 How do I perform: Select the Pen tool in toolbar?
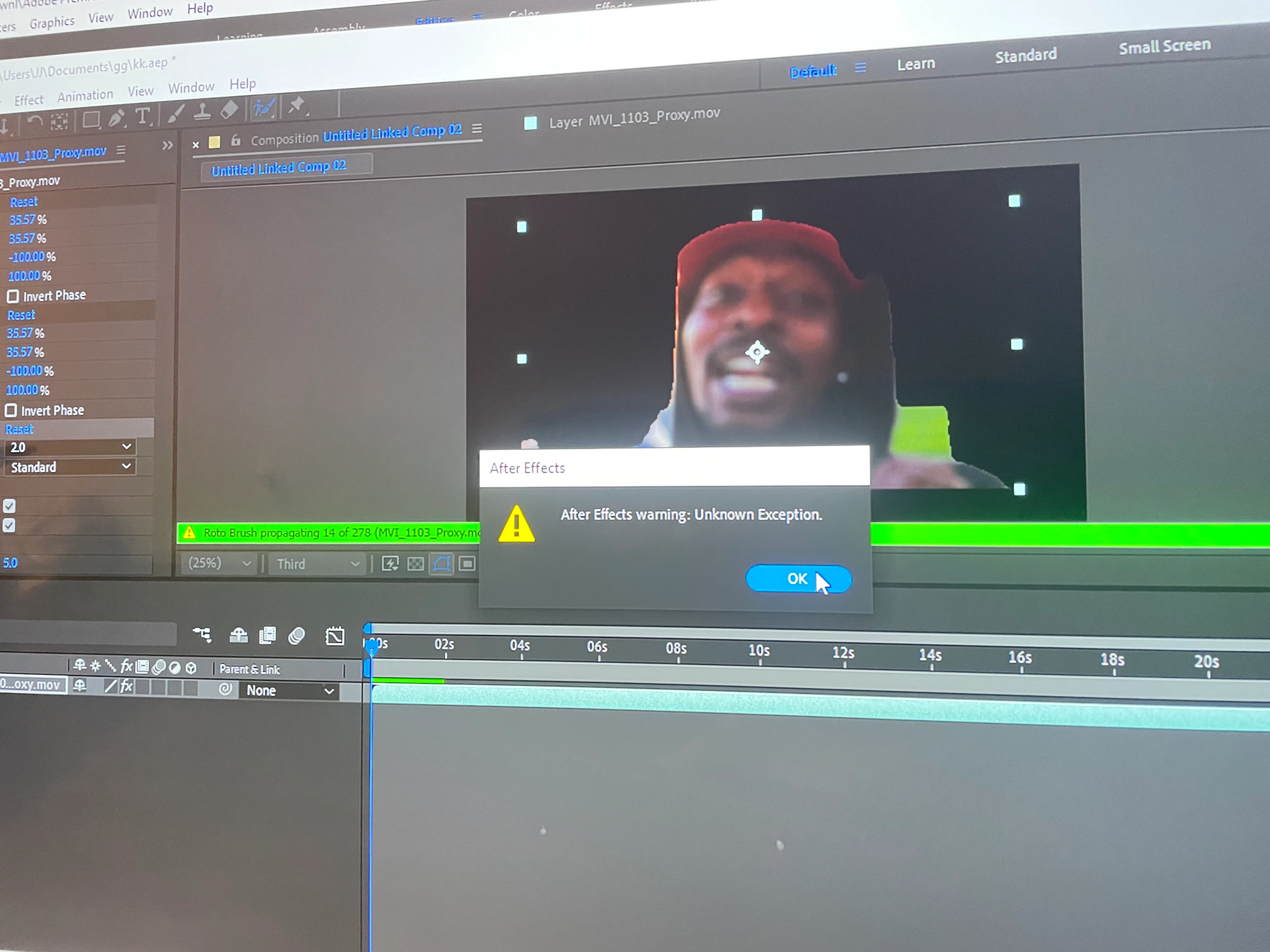click(x=117, y=118)
